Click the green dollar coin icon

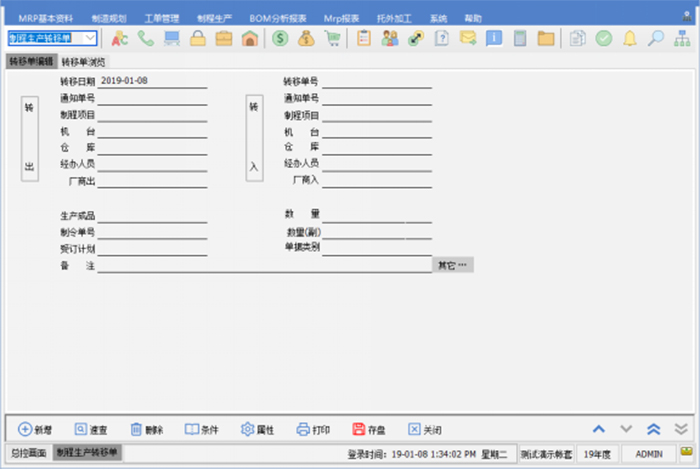tap(280, 38)
